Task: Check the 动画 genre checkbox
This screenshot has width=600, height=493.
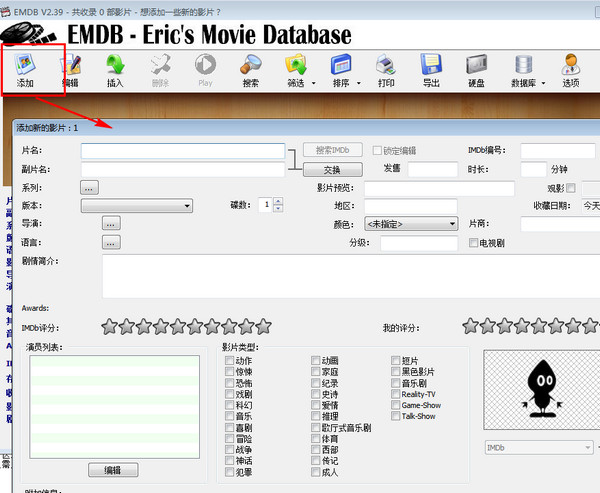Action: click(315, 360)
